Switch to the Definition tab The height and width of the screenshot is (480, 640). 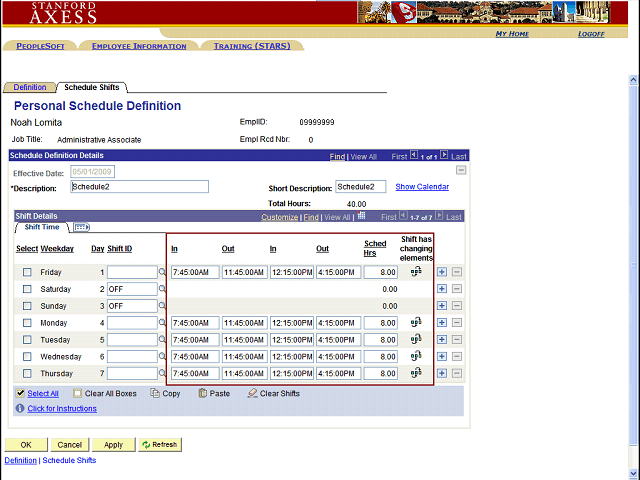(29, 87)
